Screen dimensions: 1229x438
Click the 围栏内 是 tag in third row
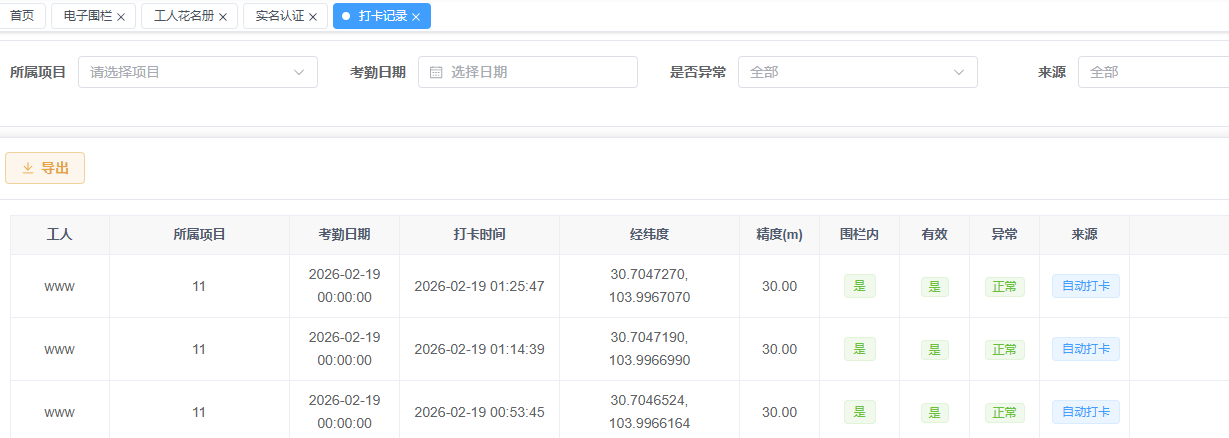pos(859,412)
